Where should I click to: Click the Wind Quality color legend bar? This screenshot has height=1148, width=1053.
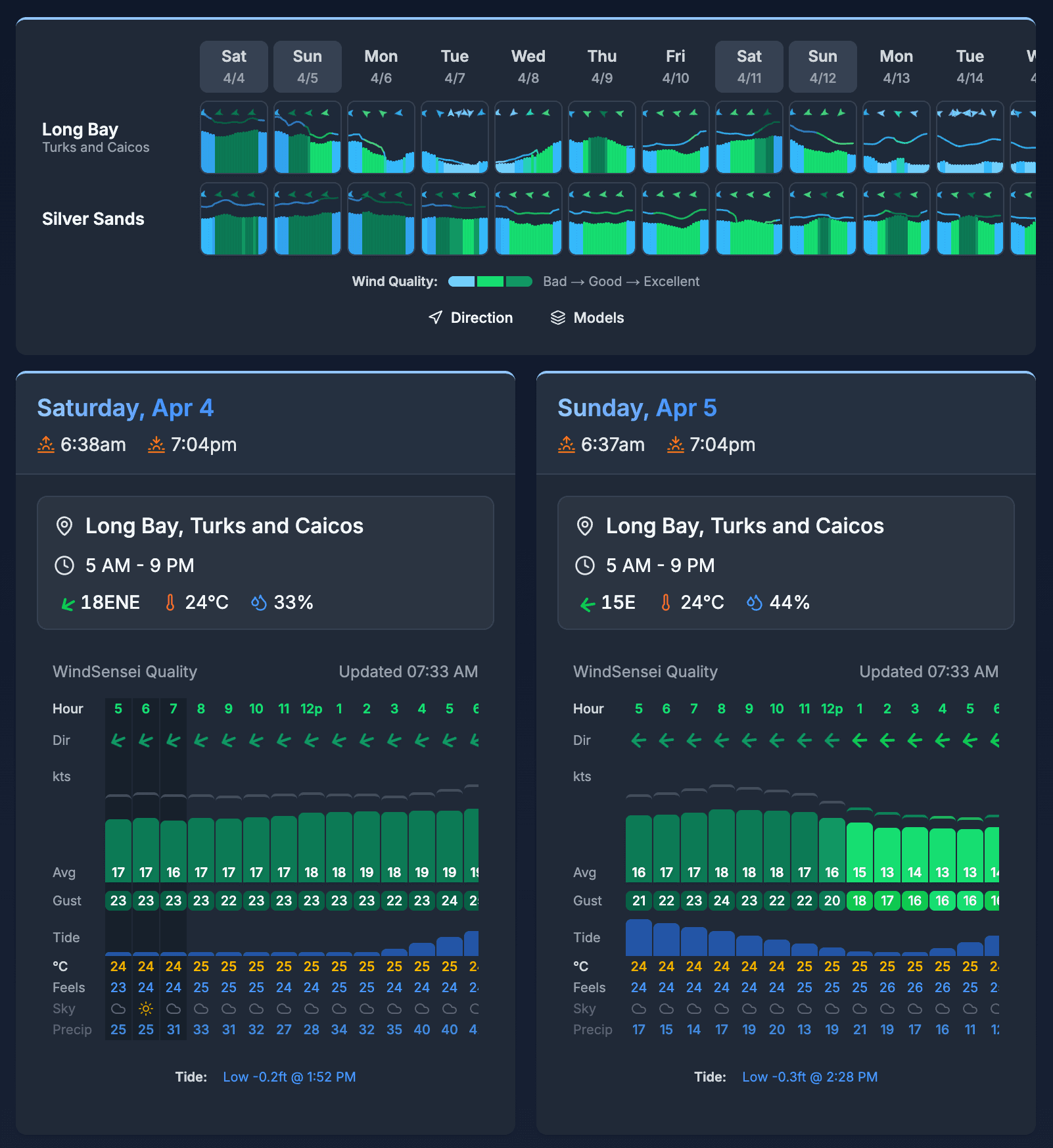[490, 281]
